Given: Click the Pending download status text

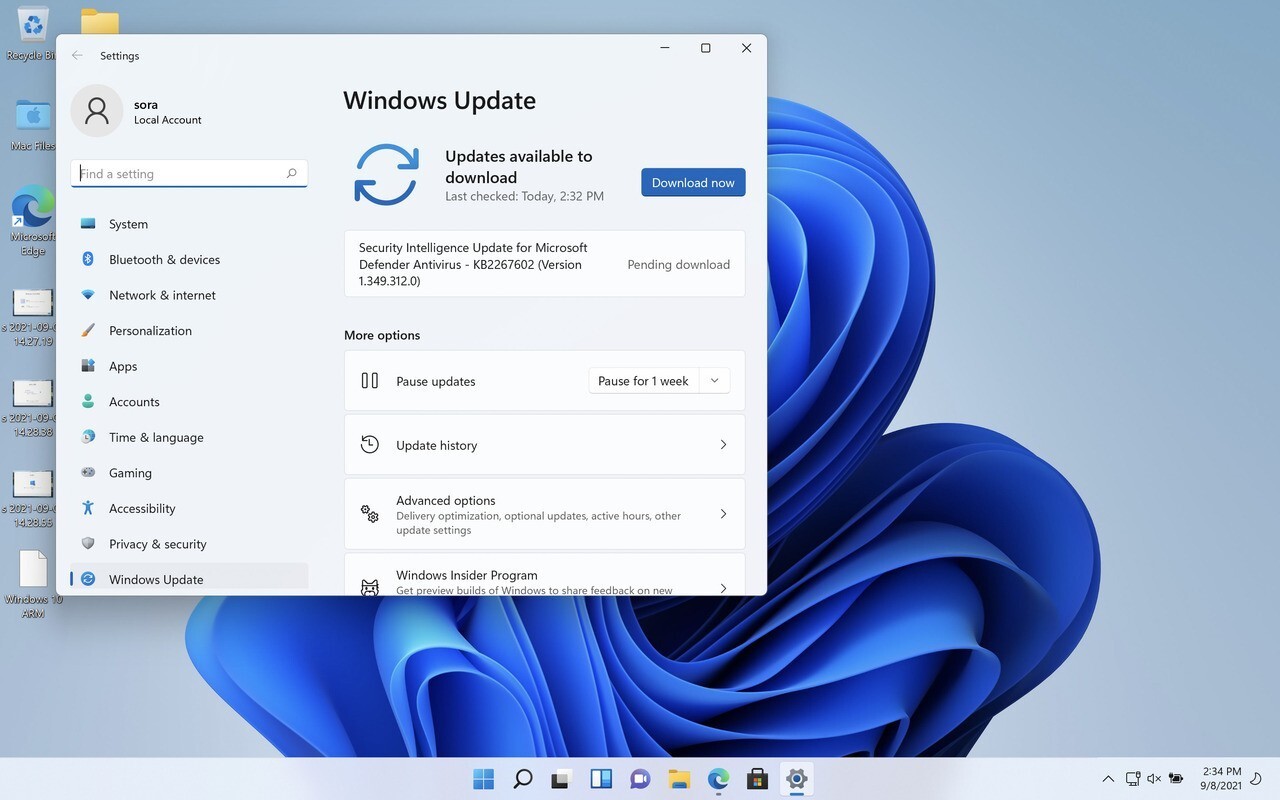Looking at the screenshot, I should [679, 265].
